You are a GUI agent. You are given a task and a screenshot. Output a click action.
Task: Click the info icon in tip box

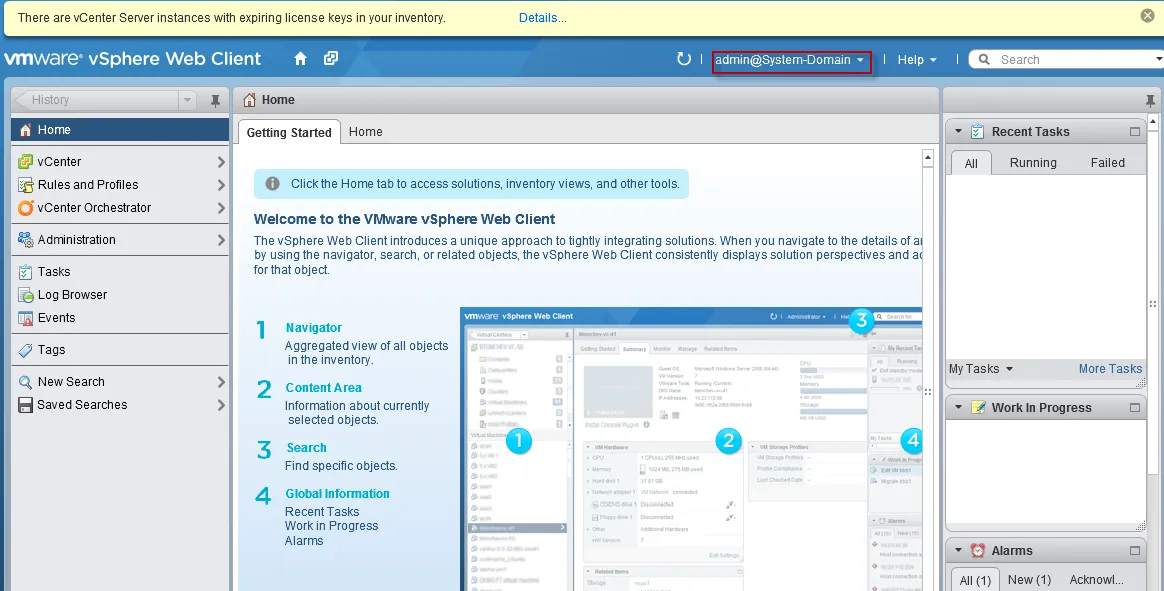point(272,183)
